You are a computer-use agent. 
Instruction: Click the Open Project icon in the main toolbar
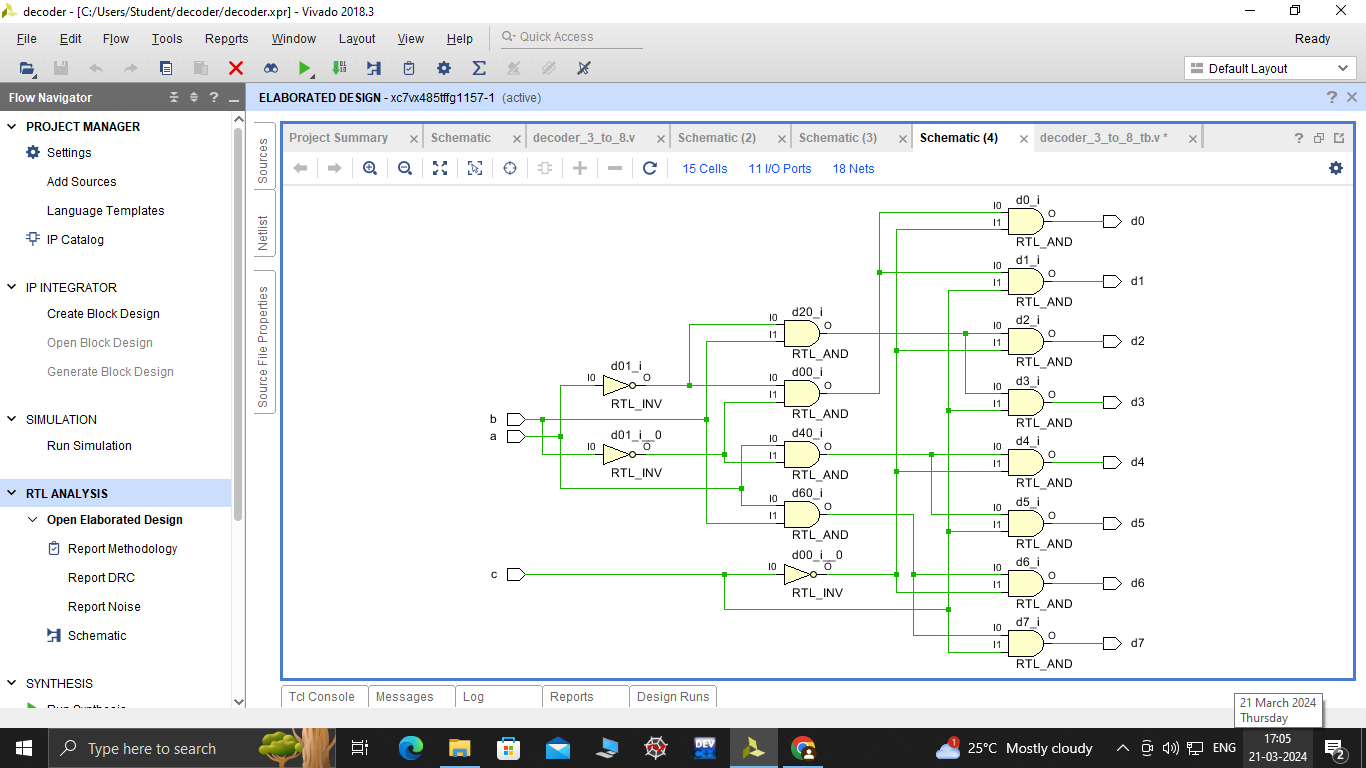(x=27, y=68)
